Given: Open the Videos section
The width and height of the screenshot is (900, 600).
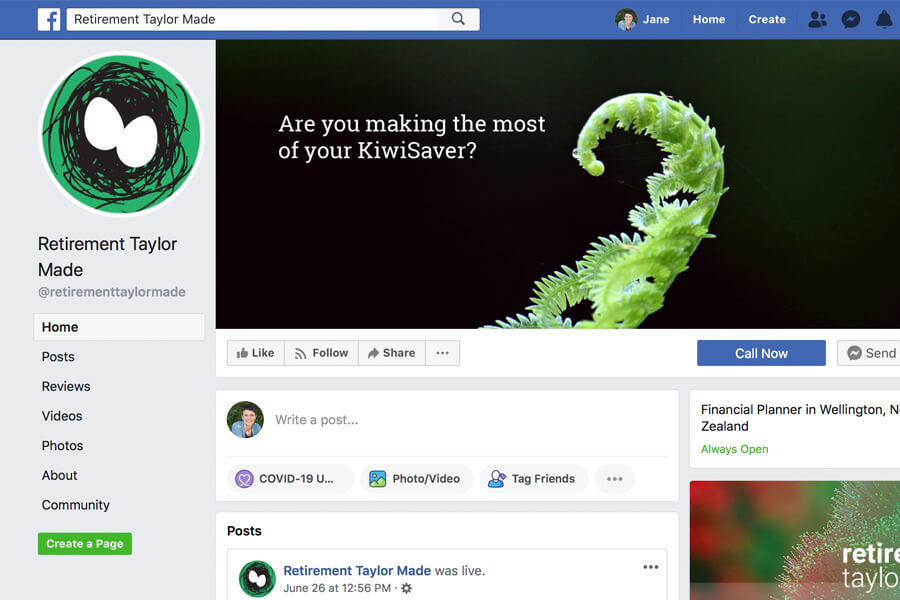Looking at the screenshot, I should [62, 416].
